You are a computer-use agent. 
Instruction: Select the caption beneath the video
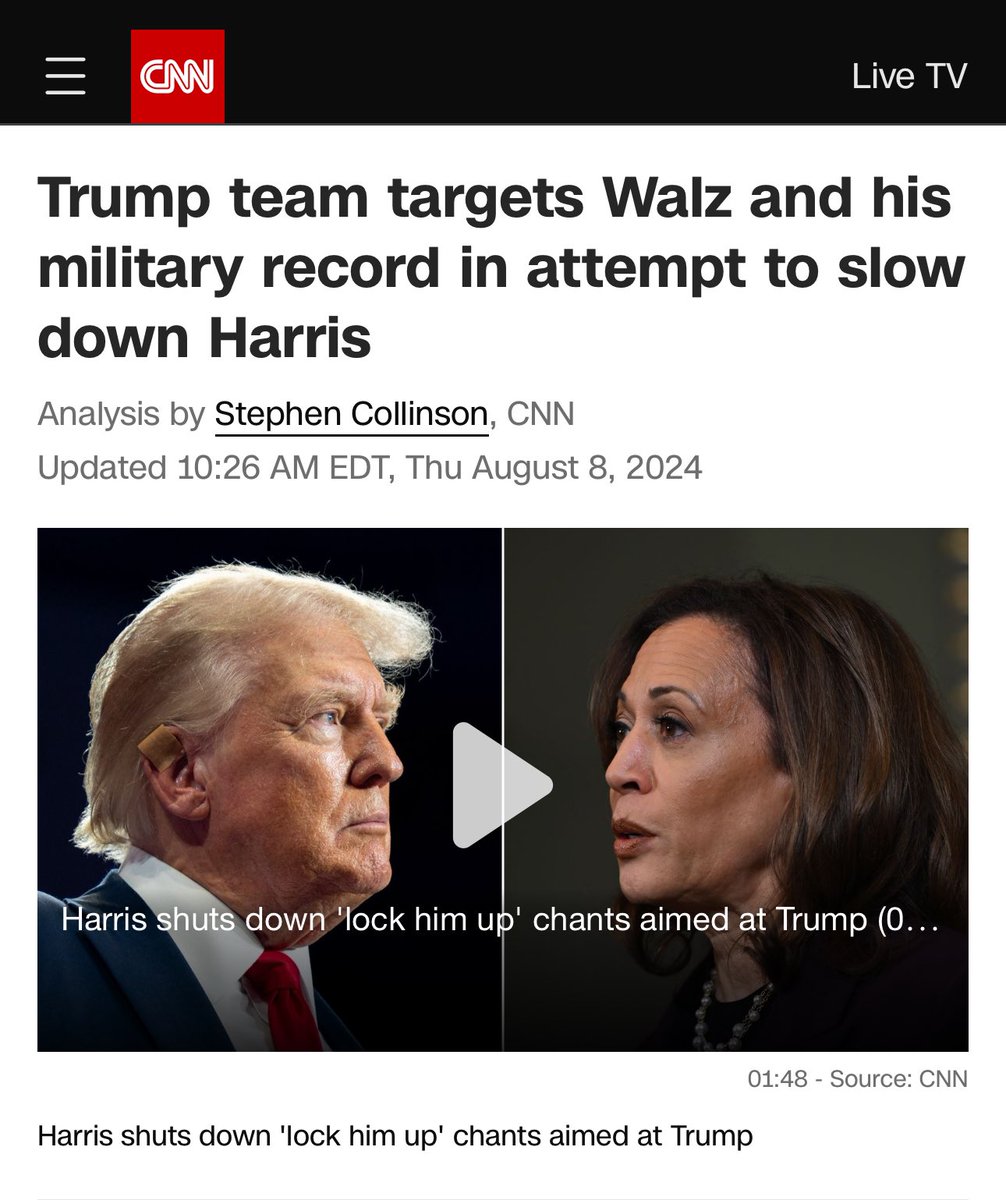pyautogui.click(x=395, y=1137)
